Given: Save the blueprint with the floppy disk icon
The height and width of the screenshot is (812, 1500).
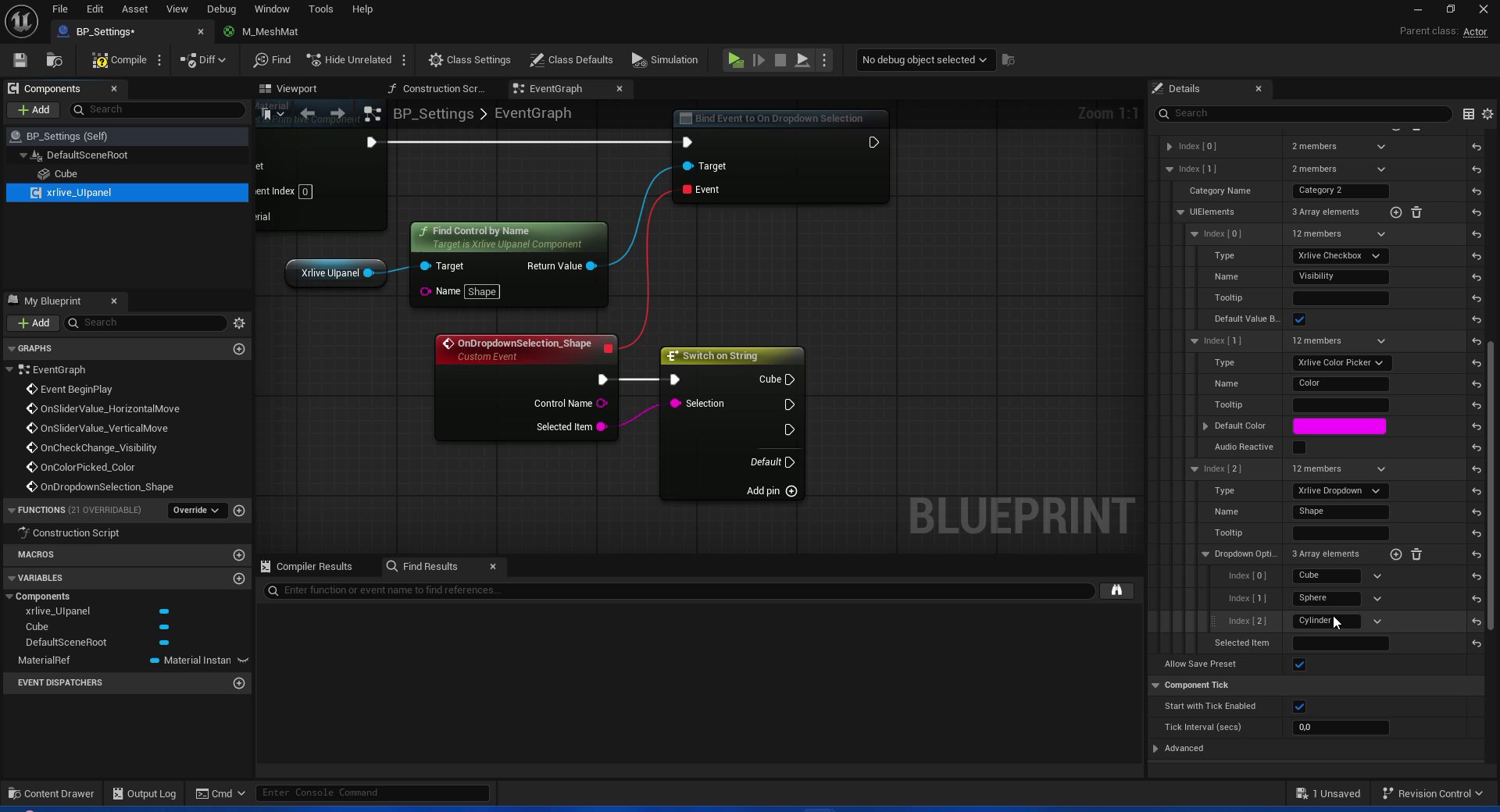Looking at the screenshot, I should [x=20, y=60].
